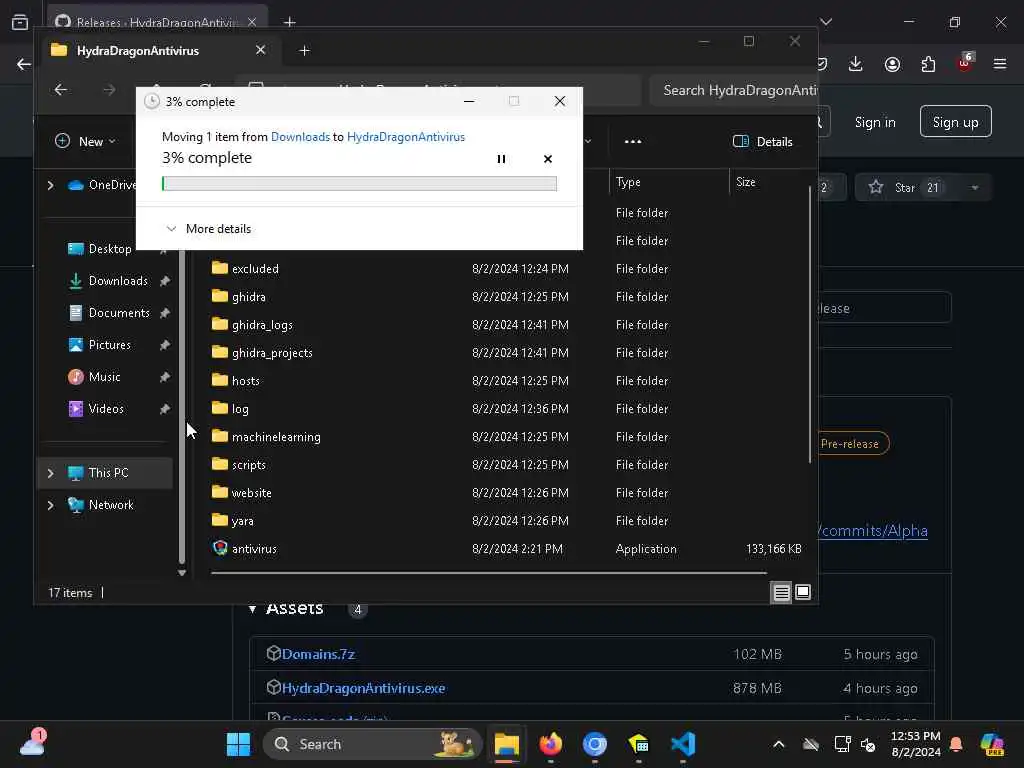Select the ghidra_logs folder
Screen dimensions: 1024x768
click(x=252, y=325)
